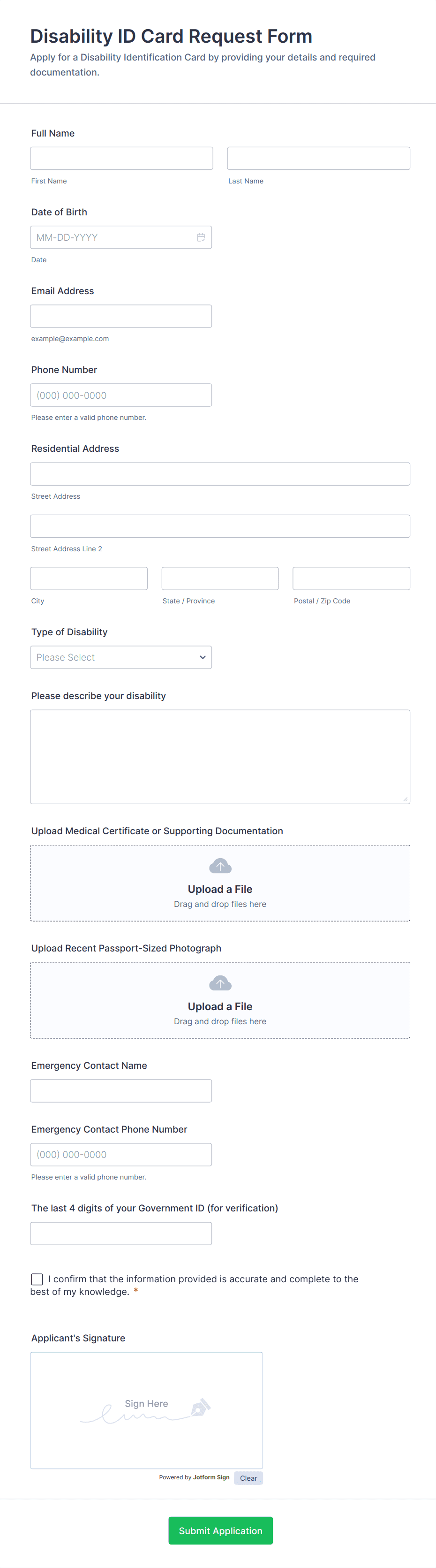
Task: Click the medical certificate upload cloud icon
Action: click(220, 865)
